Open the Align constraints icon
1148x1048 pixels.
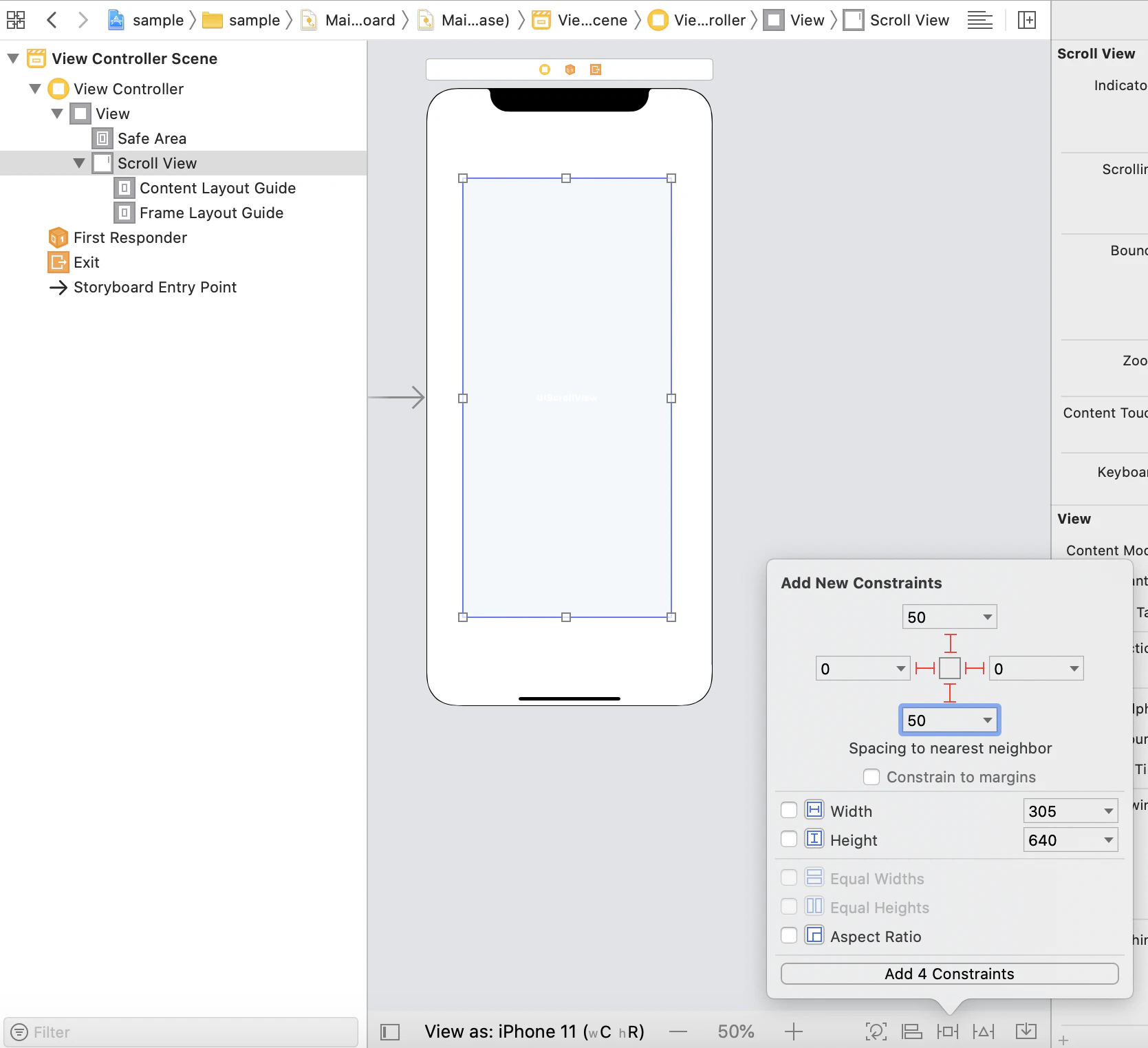tap(912, 1031)
